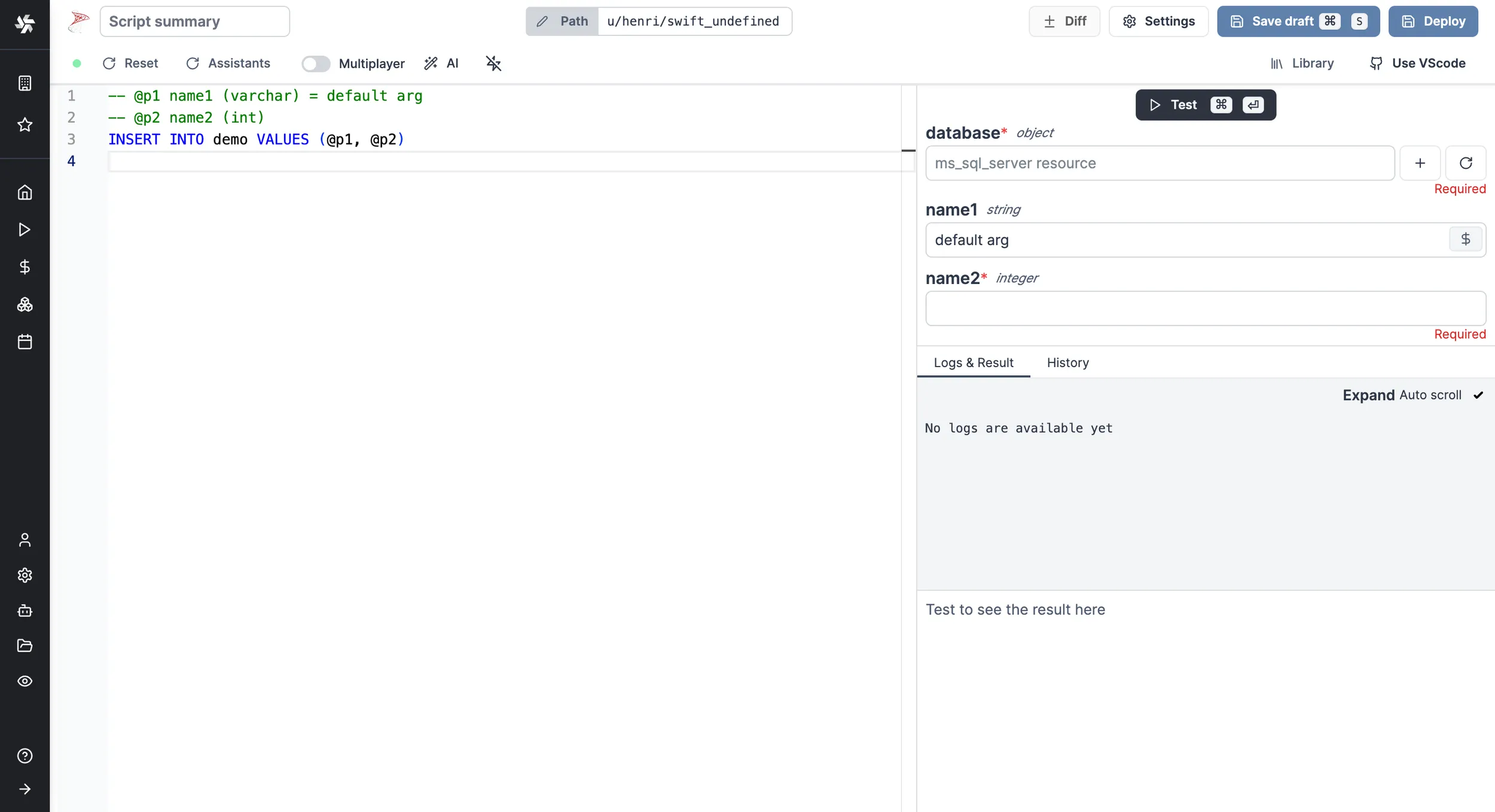This screenshot has width=1495, height=812.
Task: Select the Logs & Result tab
Action: coord(973,363)
